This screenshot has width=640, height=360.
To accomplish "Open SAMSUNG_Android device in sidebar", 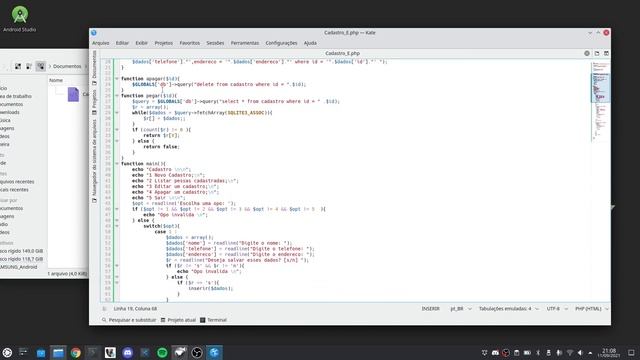I will (x=19, y=267).
